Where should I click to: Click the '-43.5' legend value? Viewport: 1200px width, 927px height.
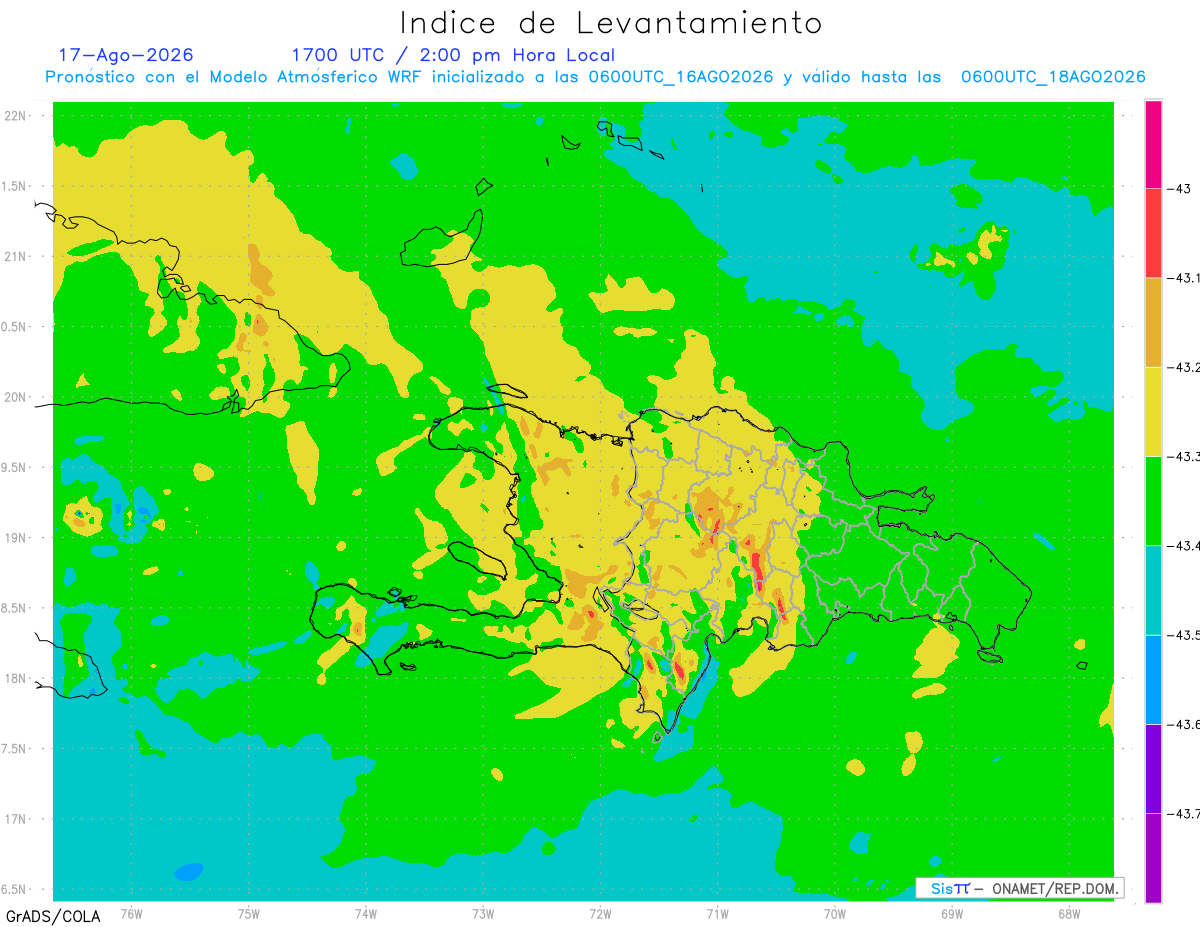pyautogui.click(x=1184, y=635)
